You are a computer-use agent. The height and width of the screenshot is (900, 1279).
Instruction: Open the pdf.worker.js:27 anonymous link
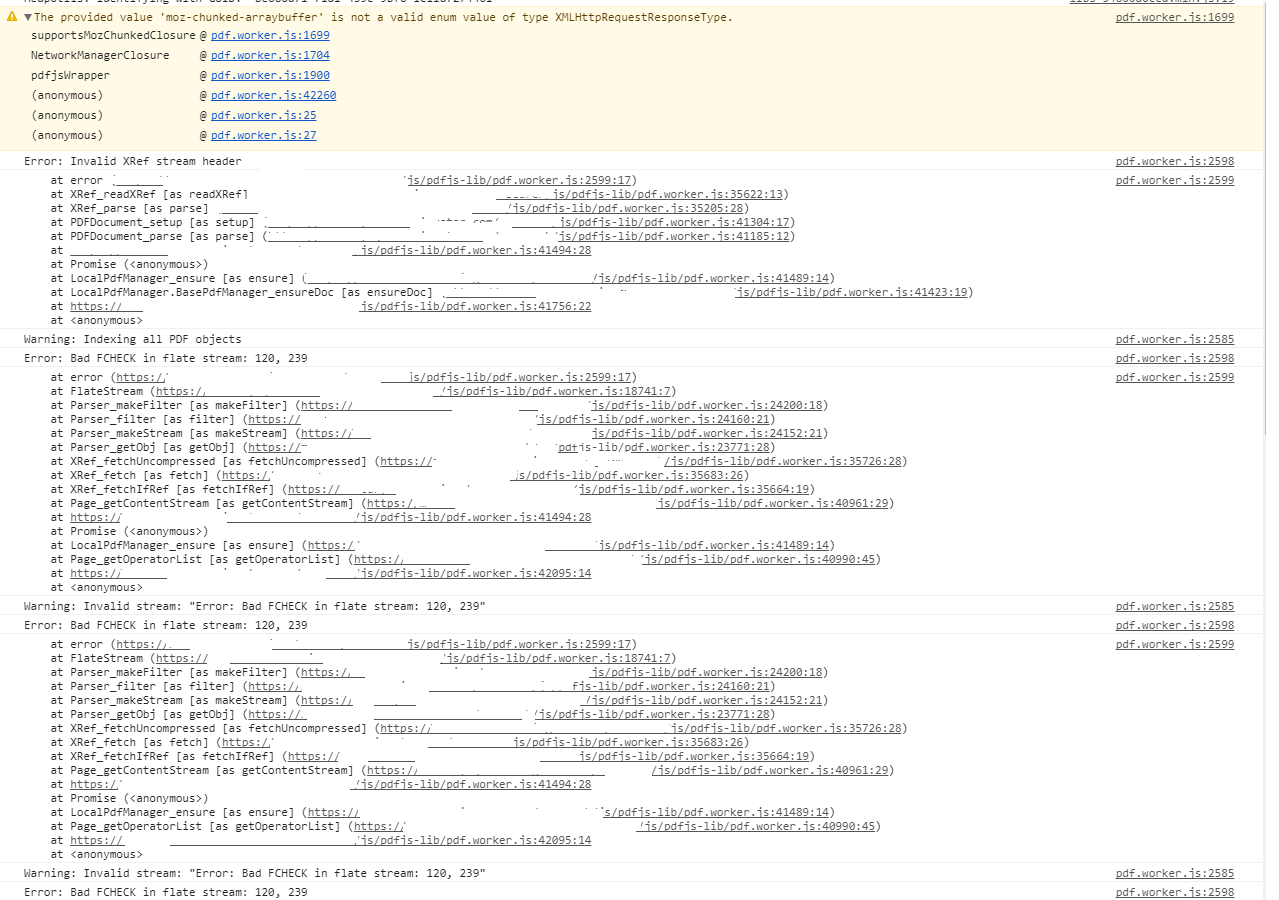tap(263, 135)
